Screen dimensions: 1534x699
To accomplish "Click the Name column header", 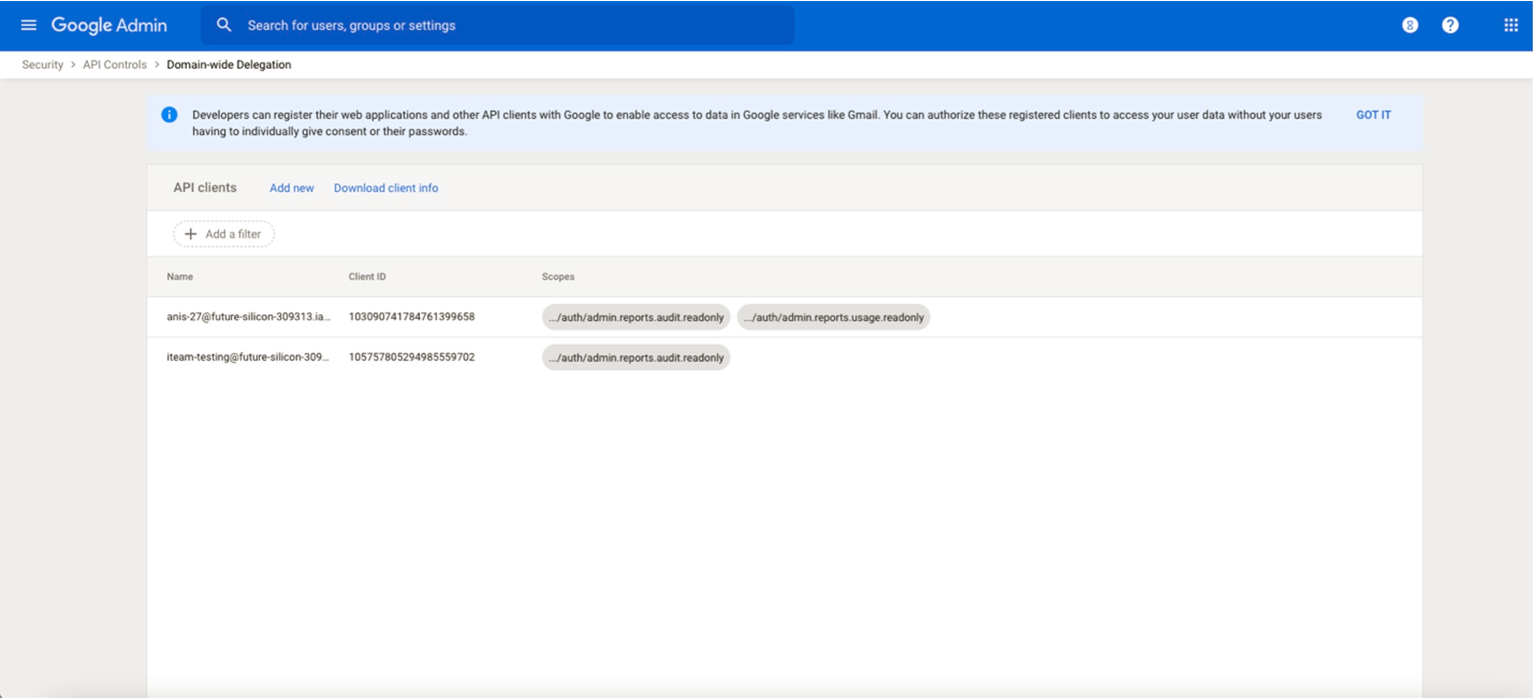I will point(180,277).
